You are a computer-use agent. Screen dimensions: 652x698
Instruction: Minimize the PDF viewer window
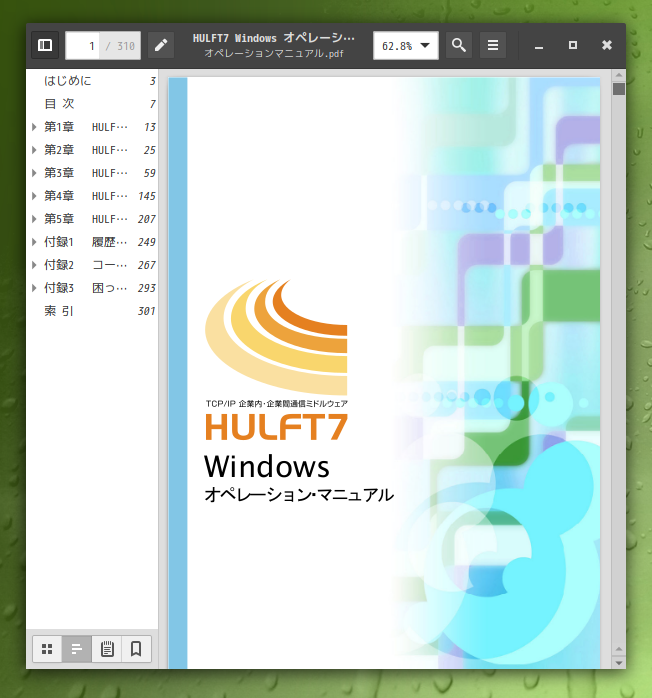[x=539, y=46]
